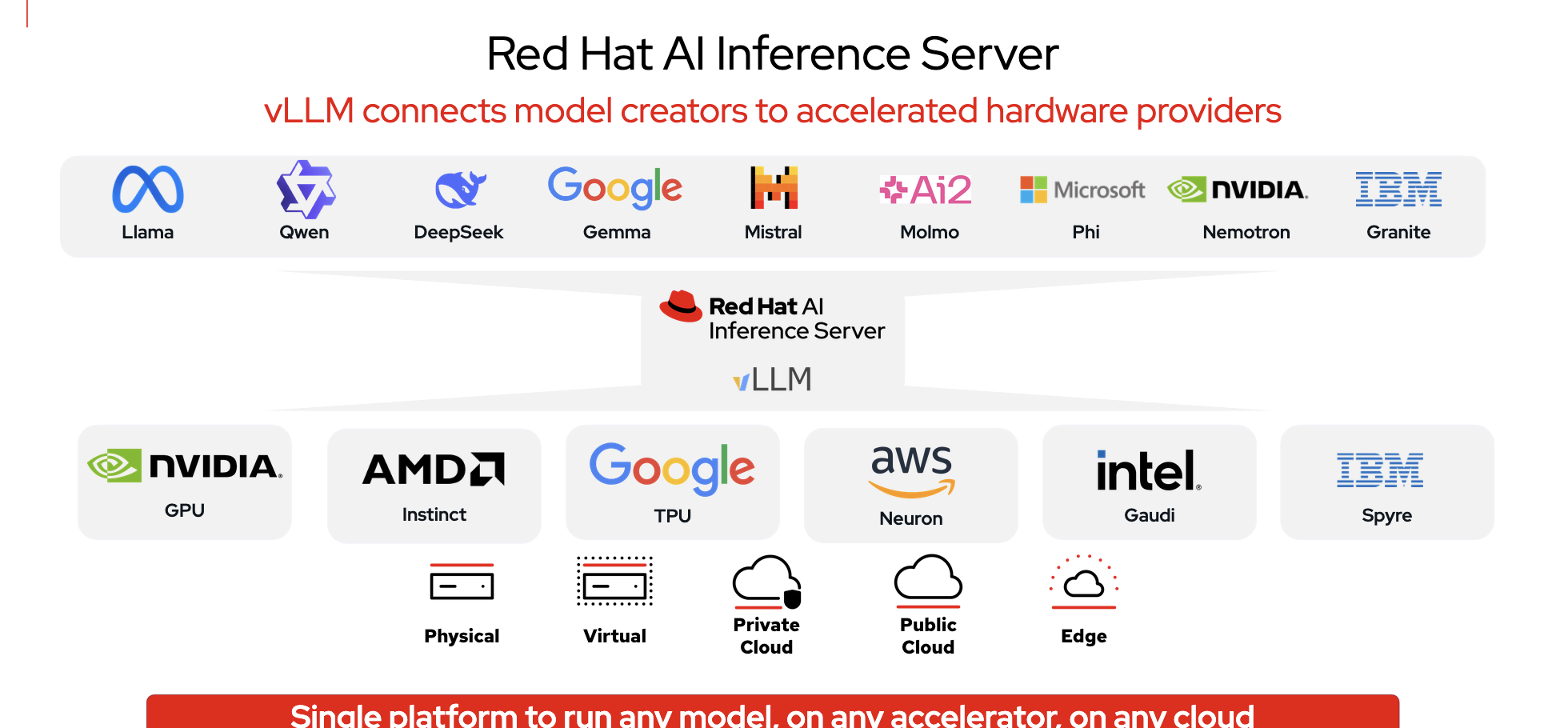Viewport: 1568px width, 728px height.
Task: Click the IBM Spyre logo
Action: [x=1380, y=470]
